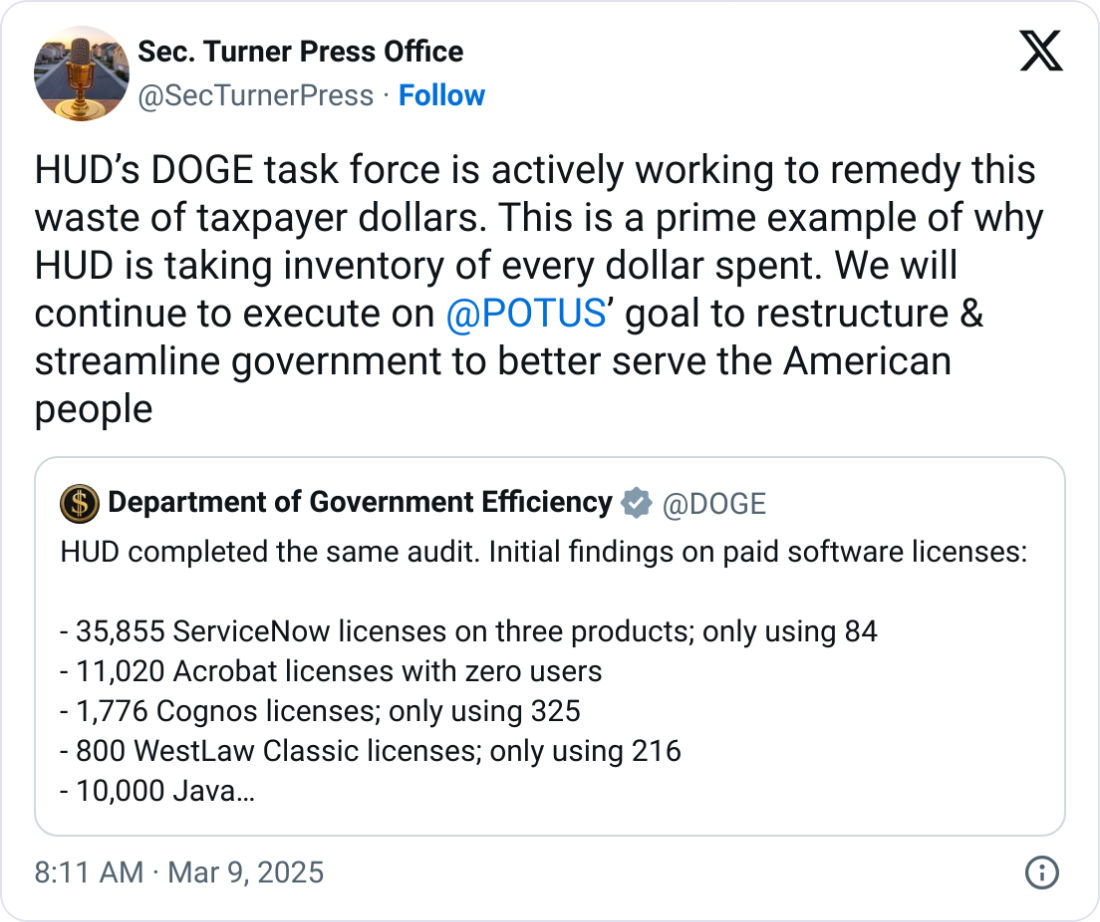Click the info icon at bottom right
Viewport: 1100px width, 922px height.
click(x=1041, y=873)
